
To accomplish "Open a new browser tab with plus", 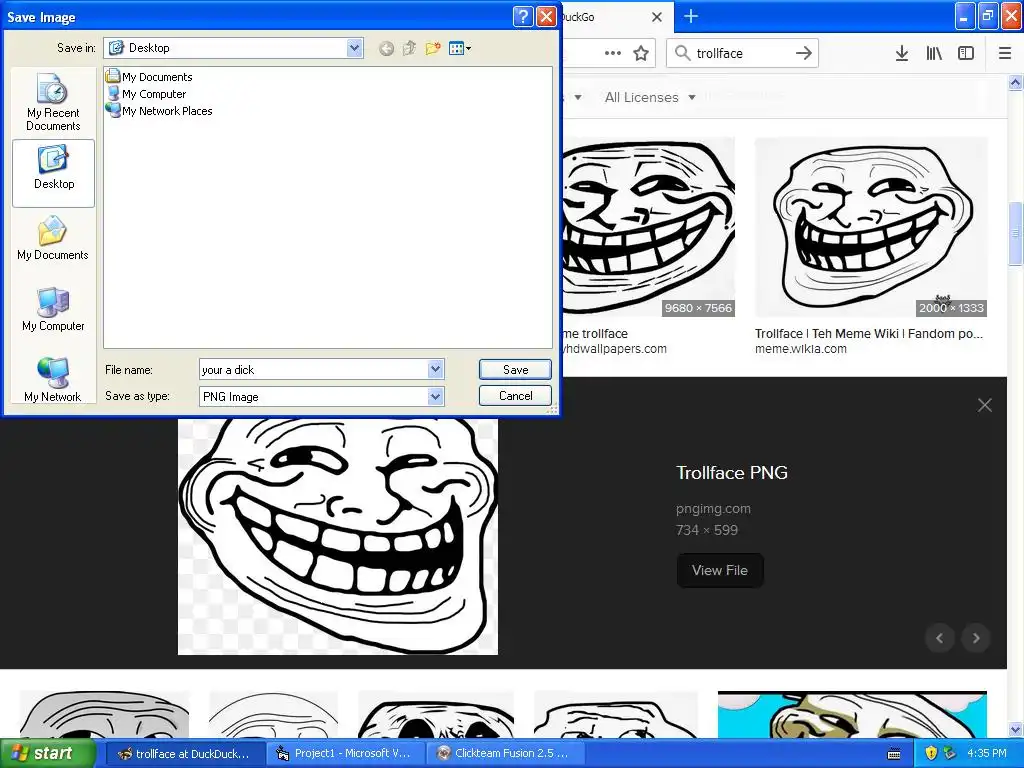I will point(691,16).
